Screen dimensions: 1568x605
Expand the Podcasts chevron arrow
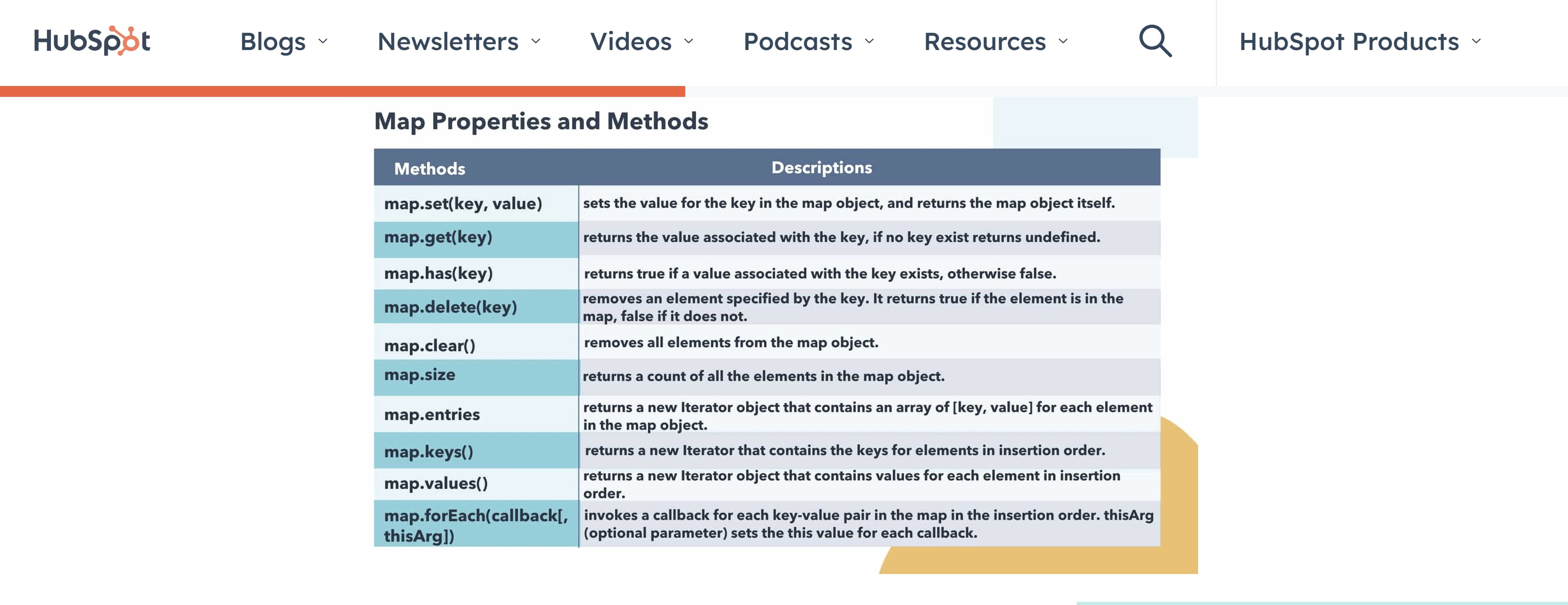click(869, 41)
